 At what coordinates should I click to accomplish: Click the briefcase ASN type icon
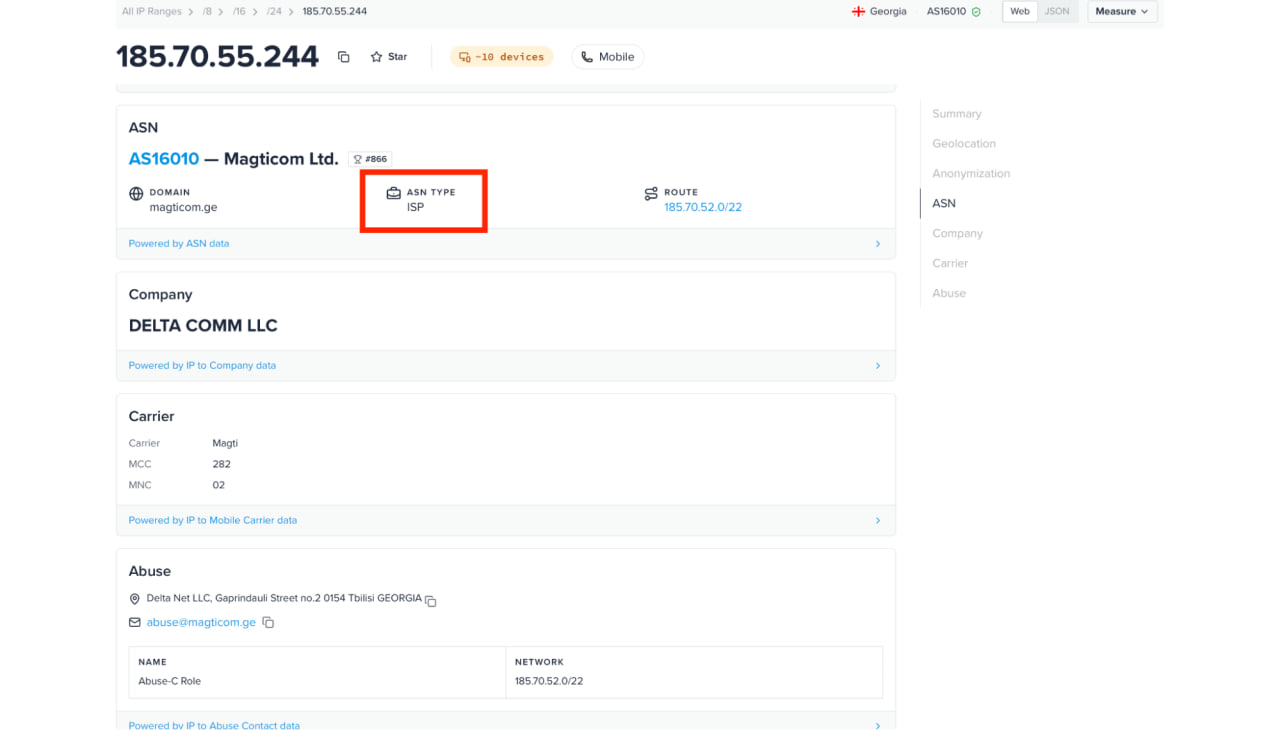coord(394,193)
